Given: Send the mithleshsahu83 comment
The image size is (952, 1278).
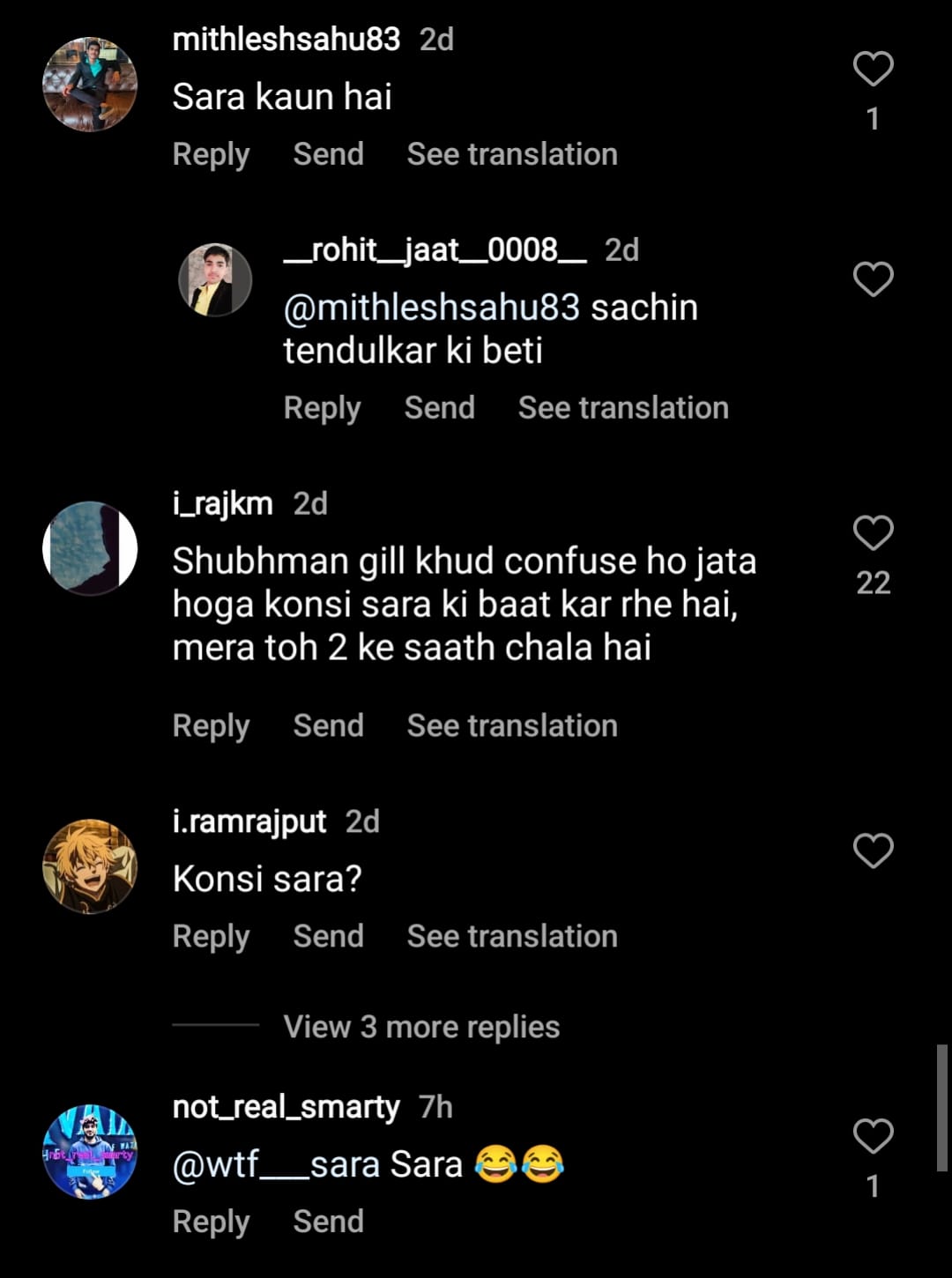Looking at the screenshot, I should pyautogui.click(x=328, y=154).
